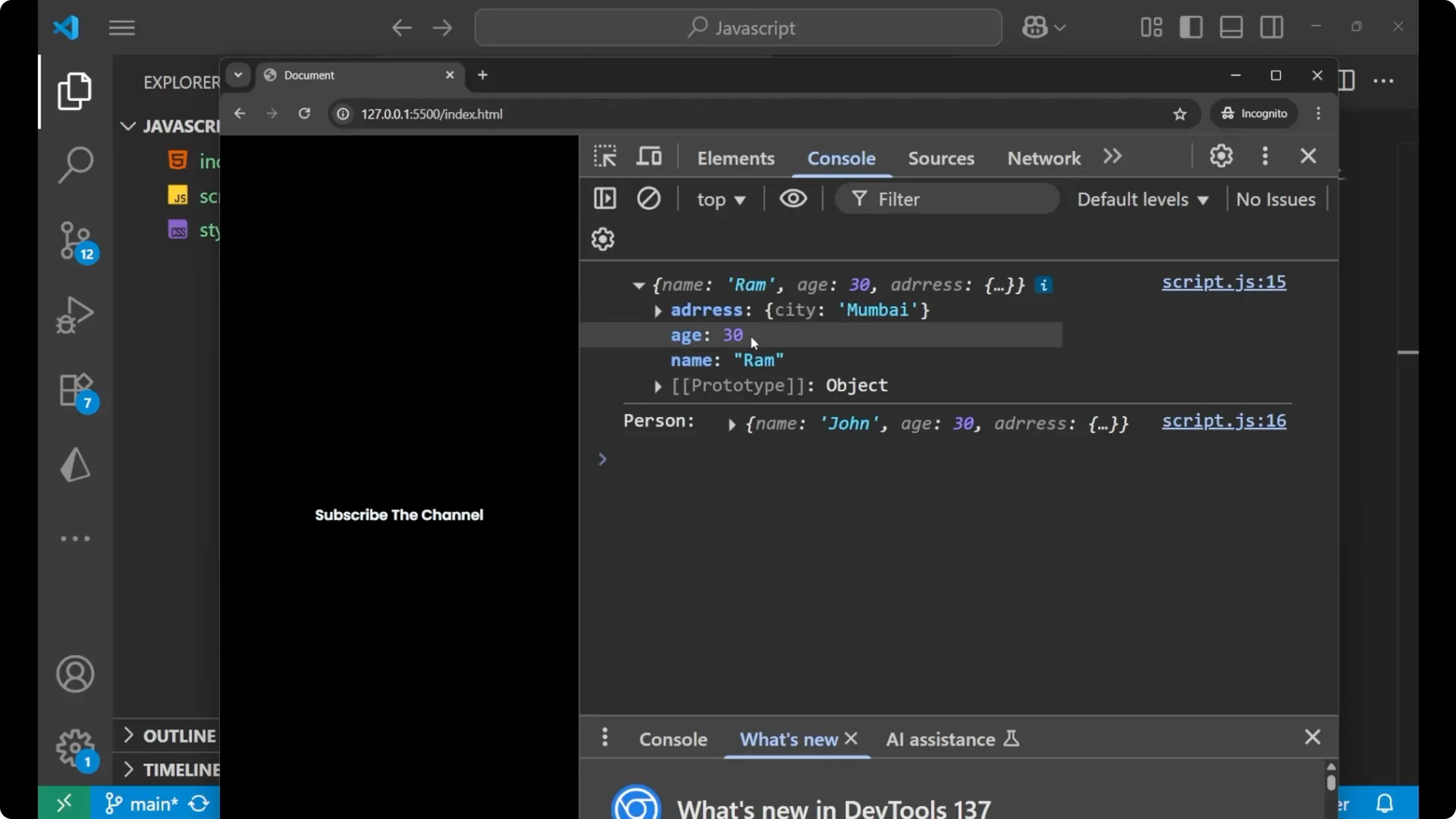Open the Search view in VS Code

(75, 164)
